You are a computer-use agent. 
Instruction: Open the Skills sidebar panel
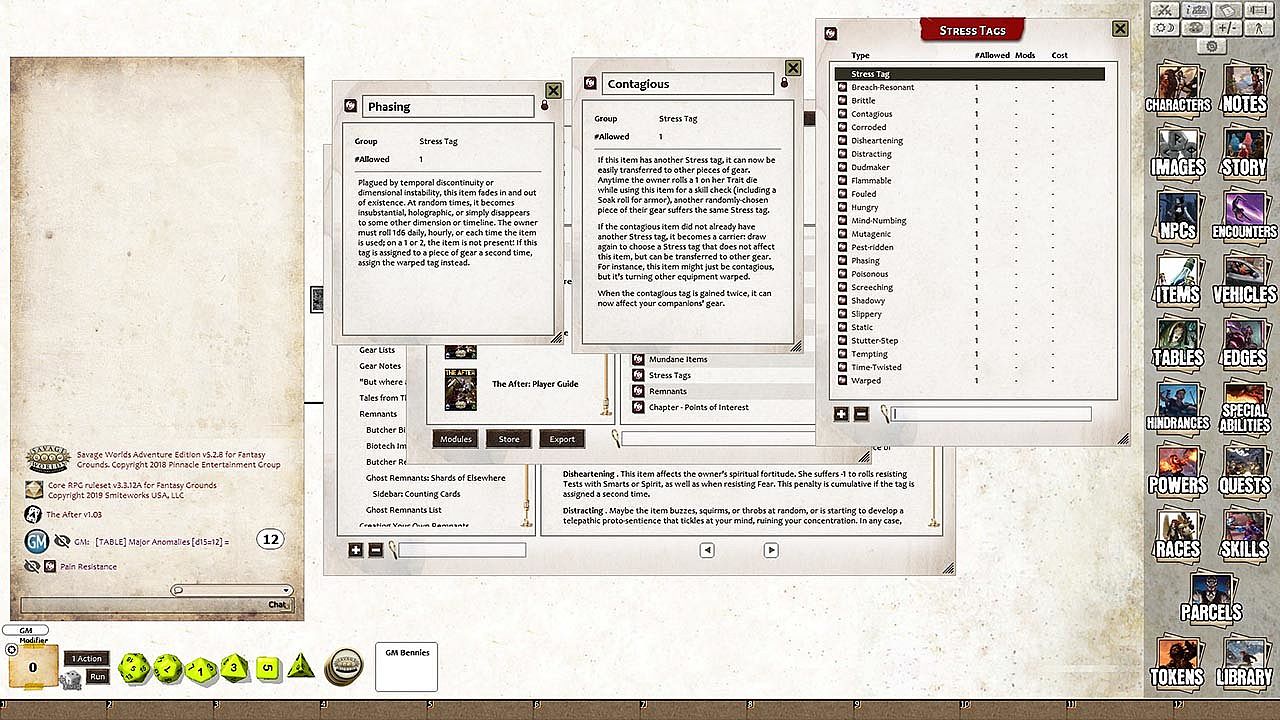pos(1244,533)
